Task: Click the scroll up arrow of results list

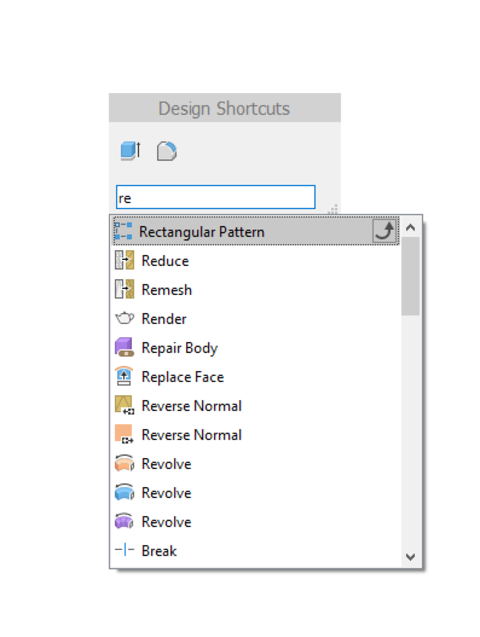Action: tap(411, 228)
